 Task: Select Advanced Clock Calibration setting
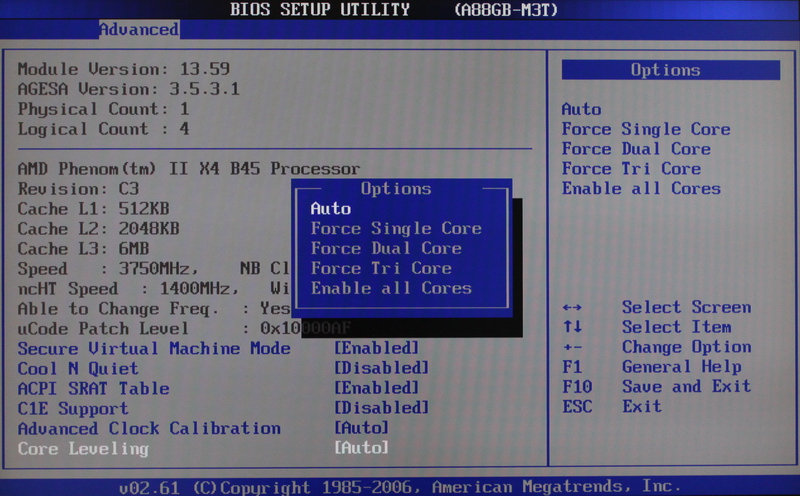click(x=149, y=429)
